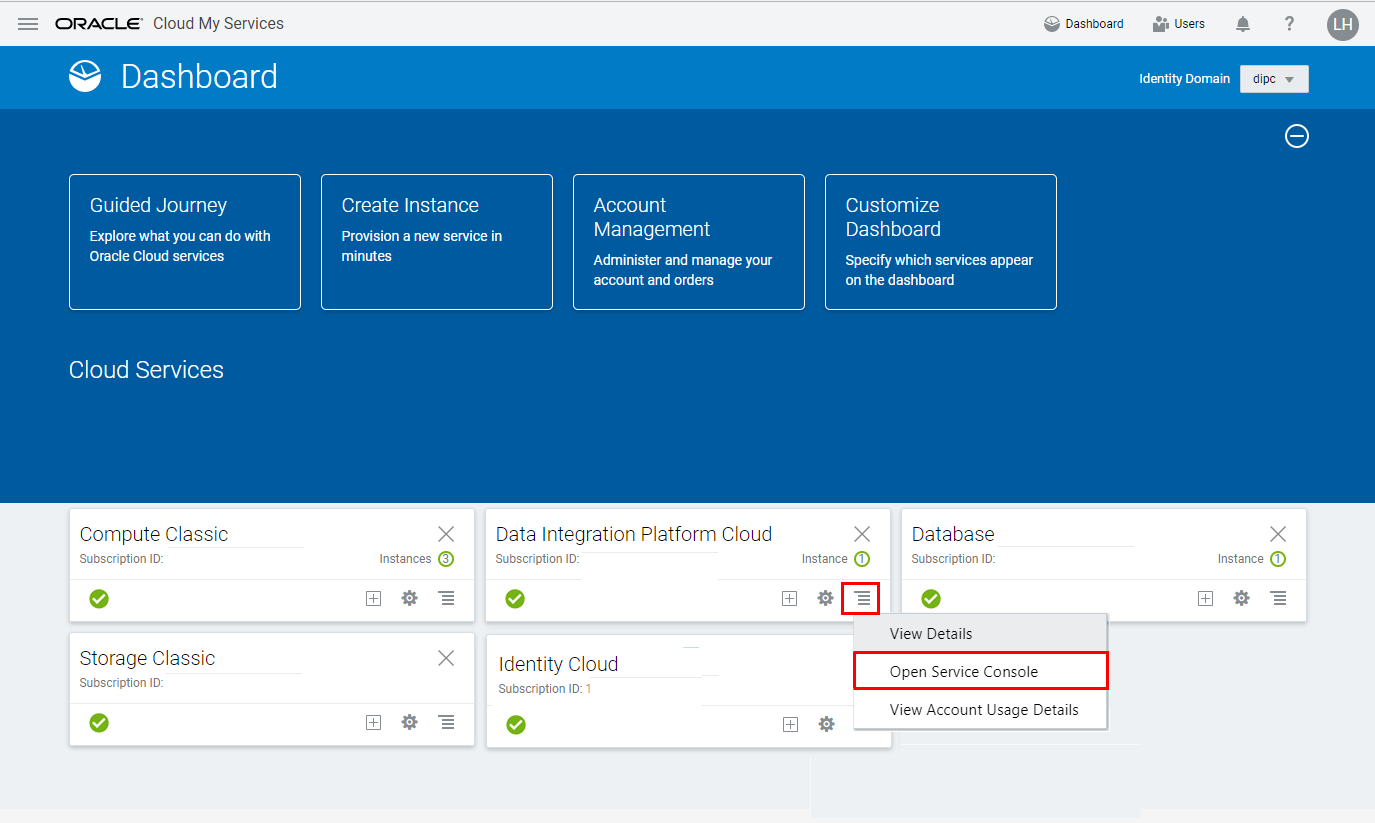The width and height of the screenshot is (1375, 823).
Task: Go to Dashboard in the top navigation
Action: [x=1084, y=24]
